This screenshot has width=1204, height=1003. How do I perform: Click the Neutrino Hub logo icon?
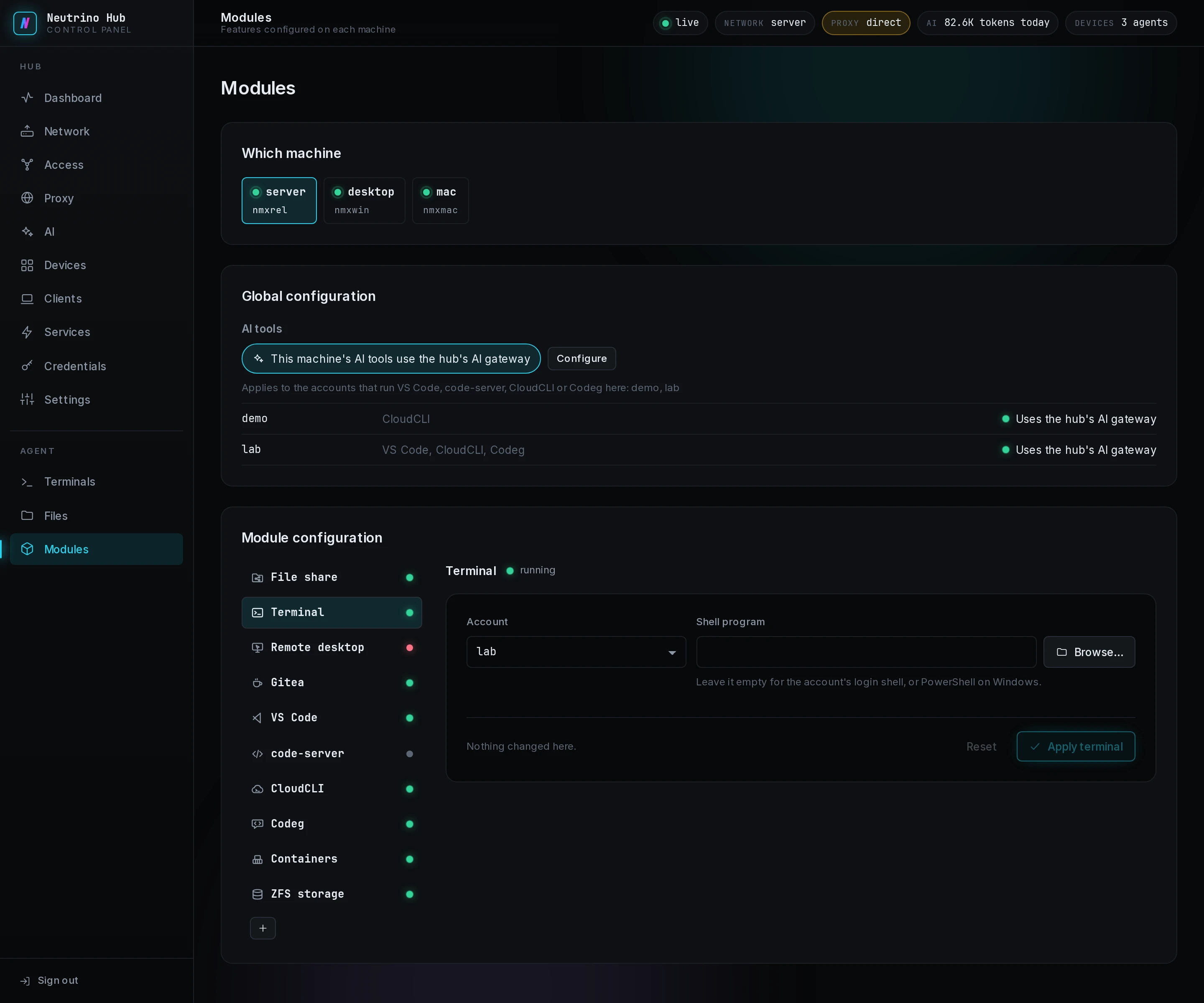(25, 23)
